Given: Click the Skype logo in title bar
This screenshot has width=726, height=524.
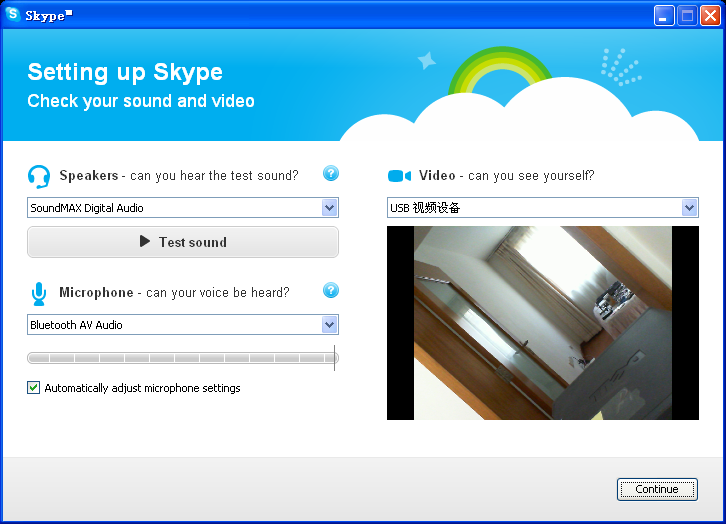Looking at the screenshot, I should [x=13, y=14].
